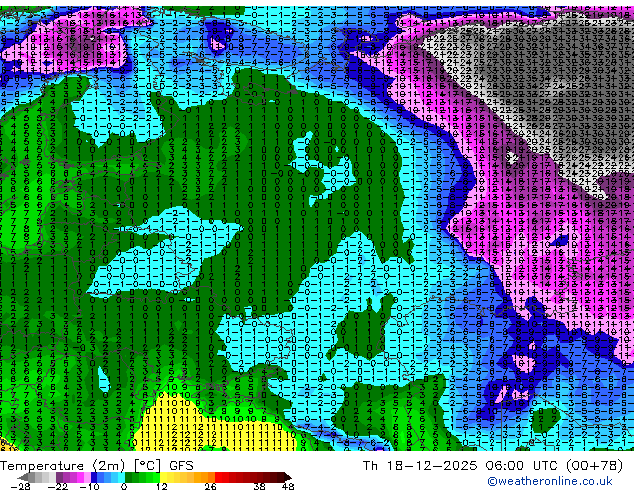Click the bright red legend segment at 26
Screen dimensions: 634x490
click(218, 477)
